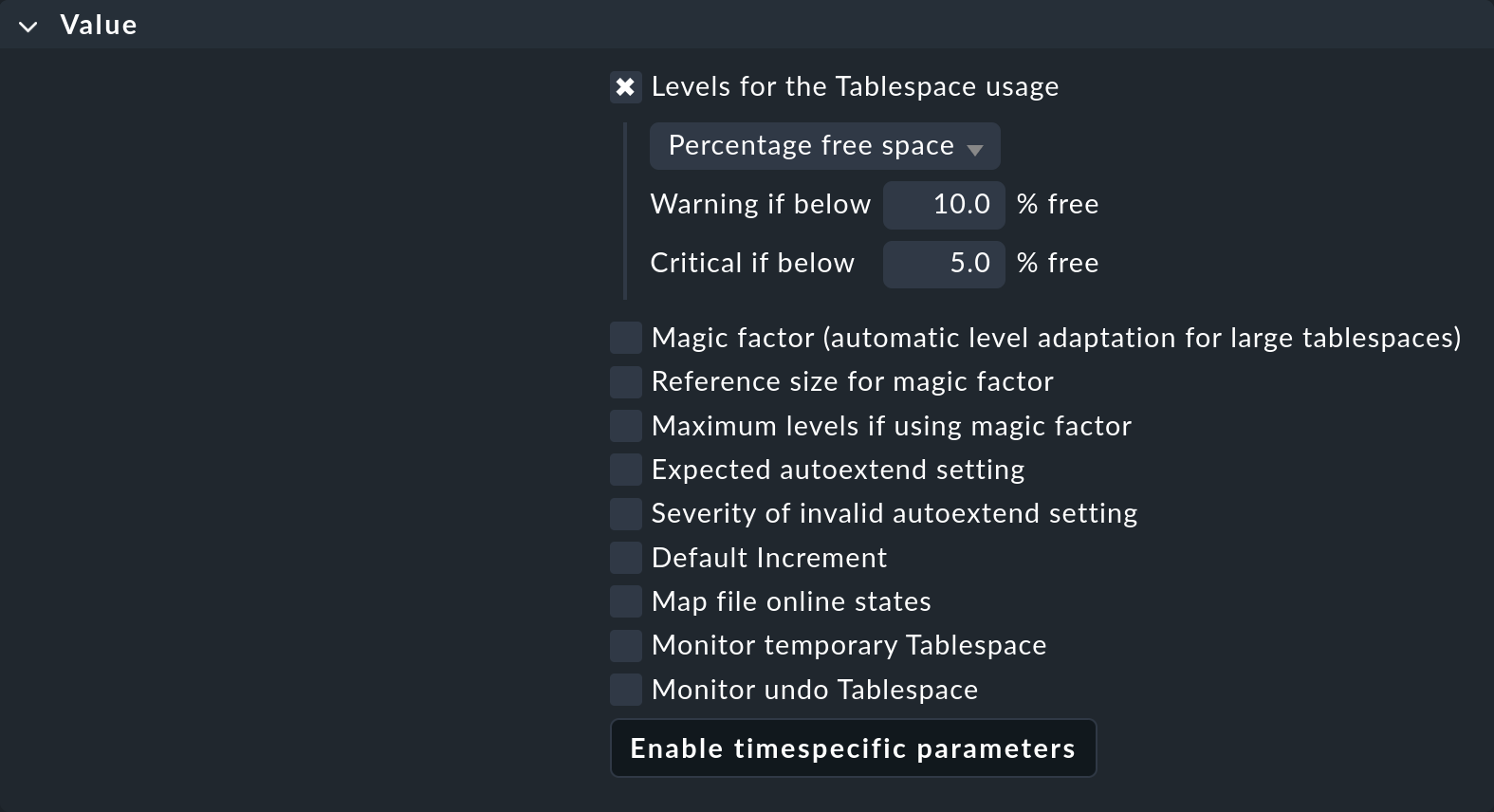The width and height of the screenshot is (1494, 812).
Task: Enable Monitor undo Tablespace
Action: 625,689
